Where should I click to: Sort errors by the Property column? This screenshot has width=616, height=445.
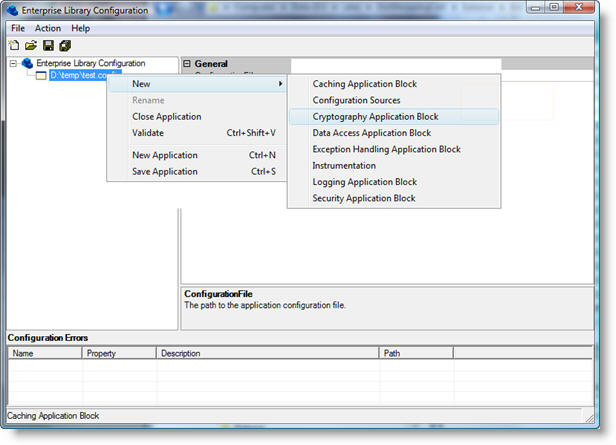click(x=119, y=353)
